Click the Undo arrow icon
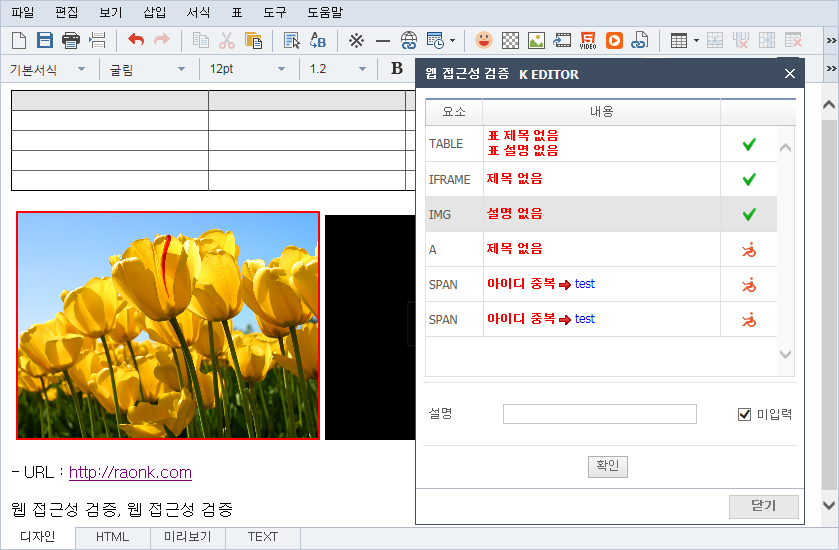839x550 pixels. pos(136,40)
